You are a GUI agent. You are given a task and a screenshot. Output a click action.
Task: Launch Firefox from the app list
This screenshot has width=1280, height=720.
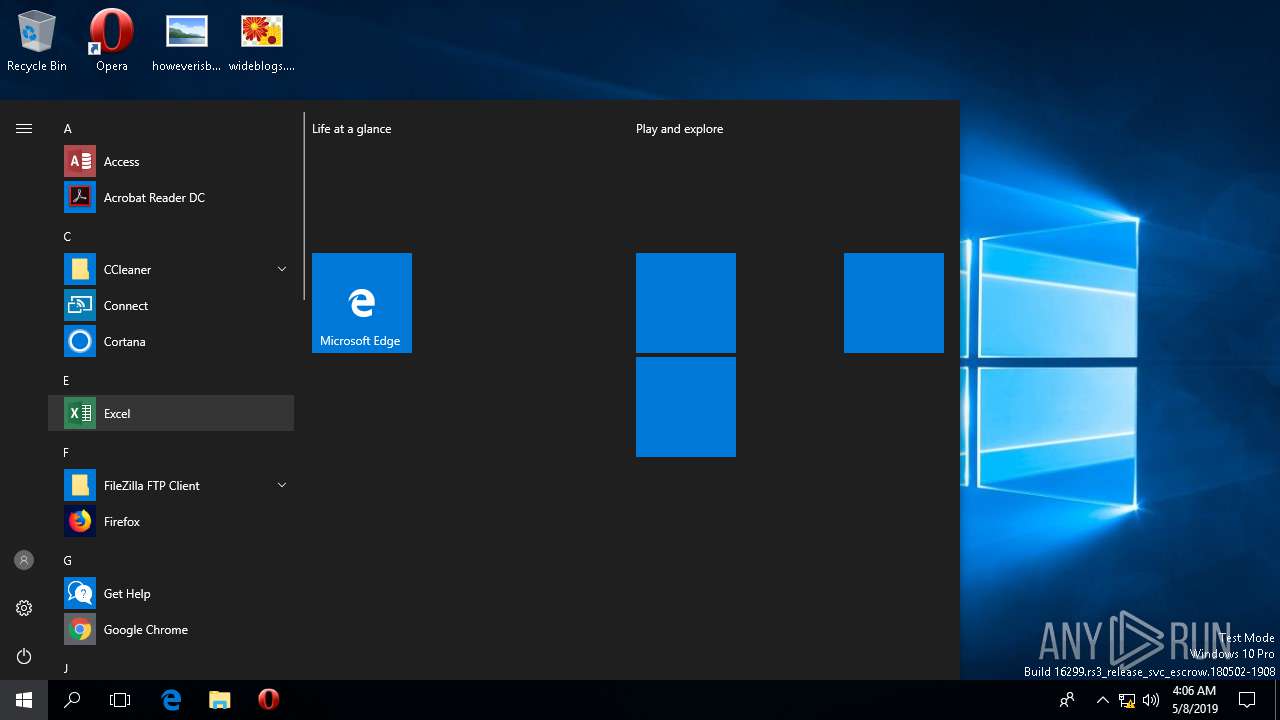[x=171, y=521]
